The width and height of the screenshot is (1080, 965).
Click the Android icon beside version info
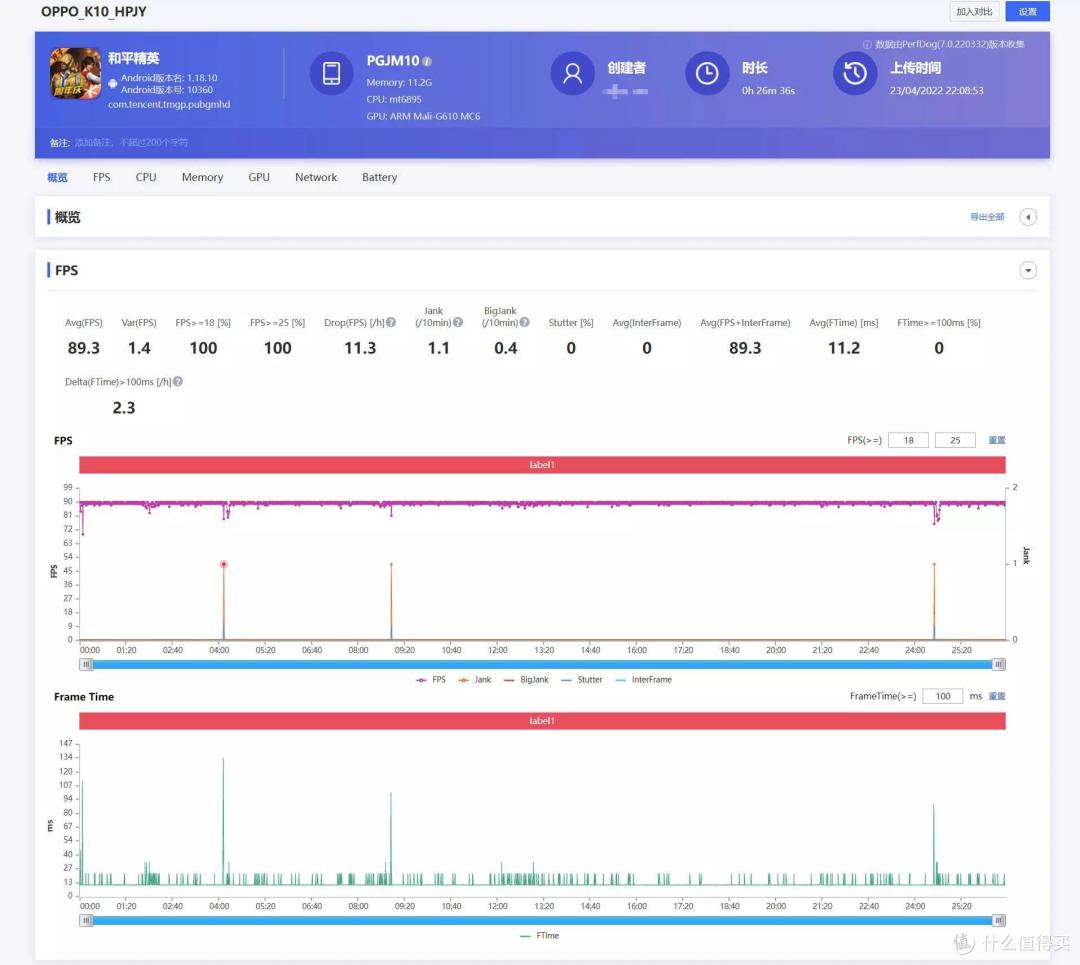click(x=113, y=83)
